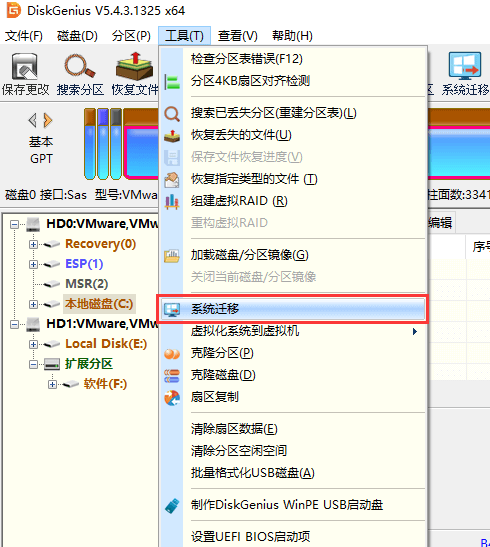Click the 搜索分区 magnifier toolbar icon
Viewport: 490px width, 547px height.
80,66
